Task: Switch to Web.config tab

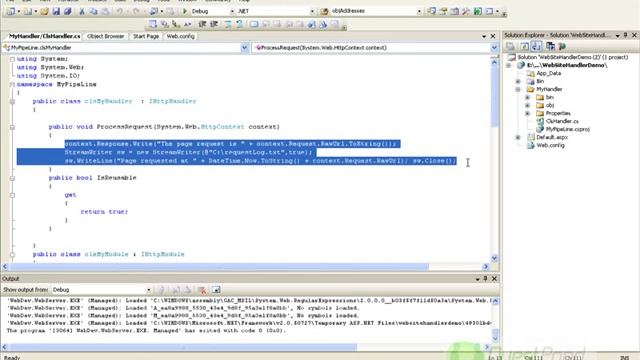Action: [180, 36]
